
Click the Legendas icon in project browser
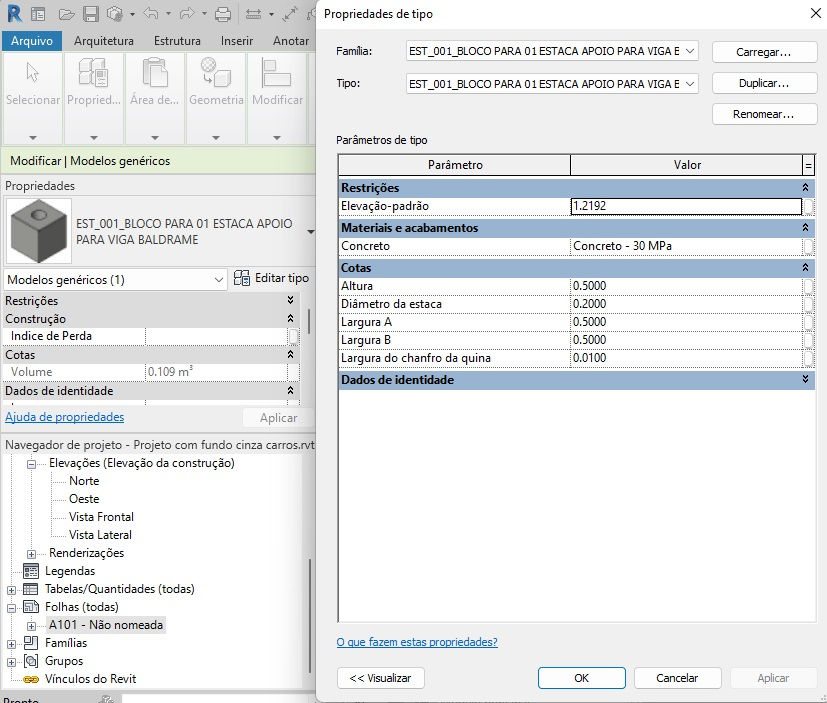click(31, 571)
